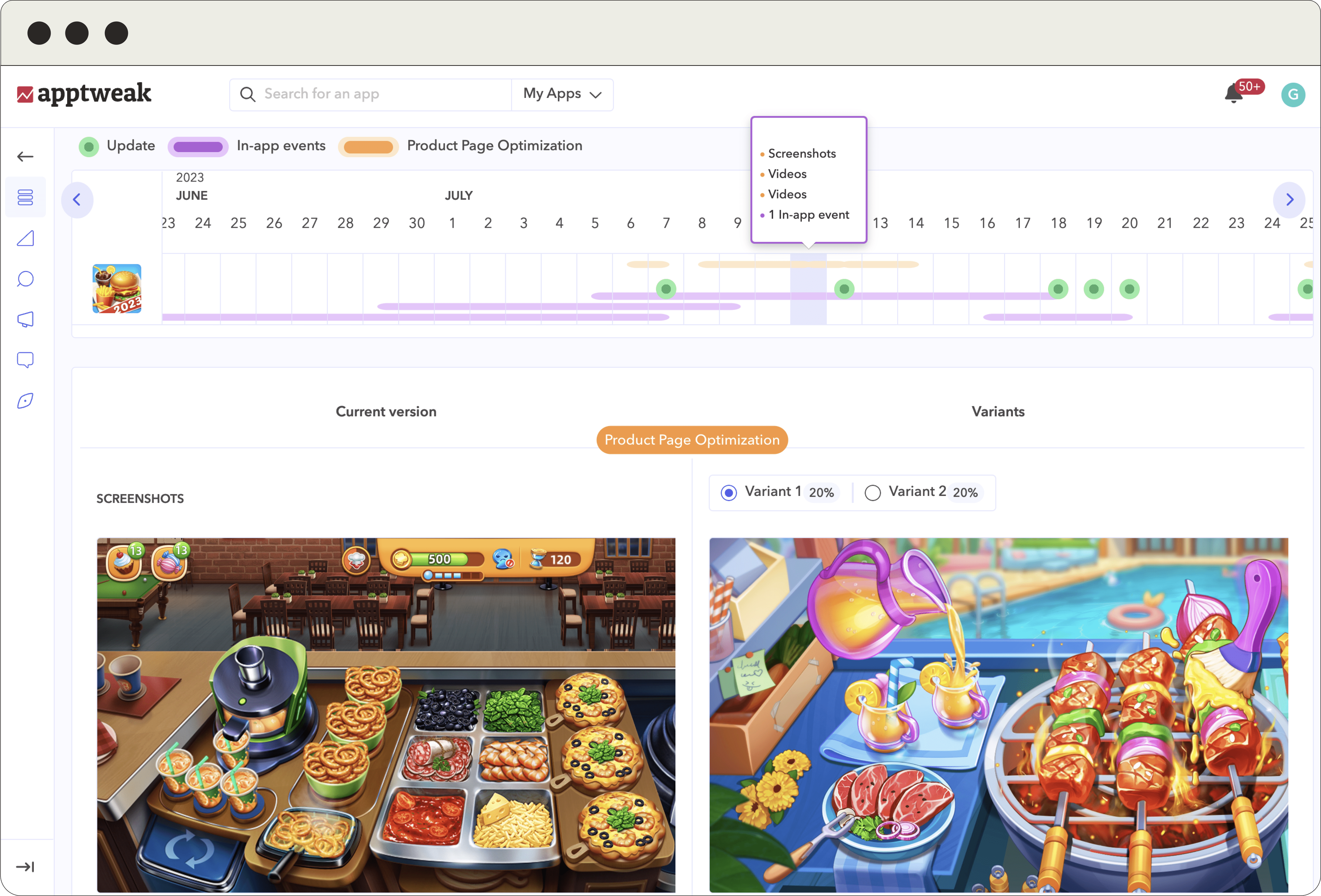Click the 50+ notification badge
Screen dimensions: 1321x896
pyautogui.click(x=1249, y=86)
